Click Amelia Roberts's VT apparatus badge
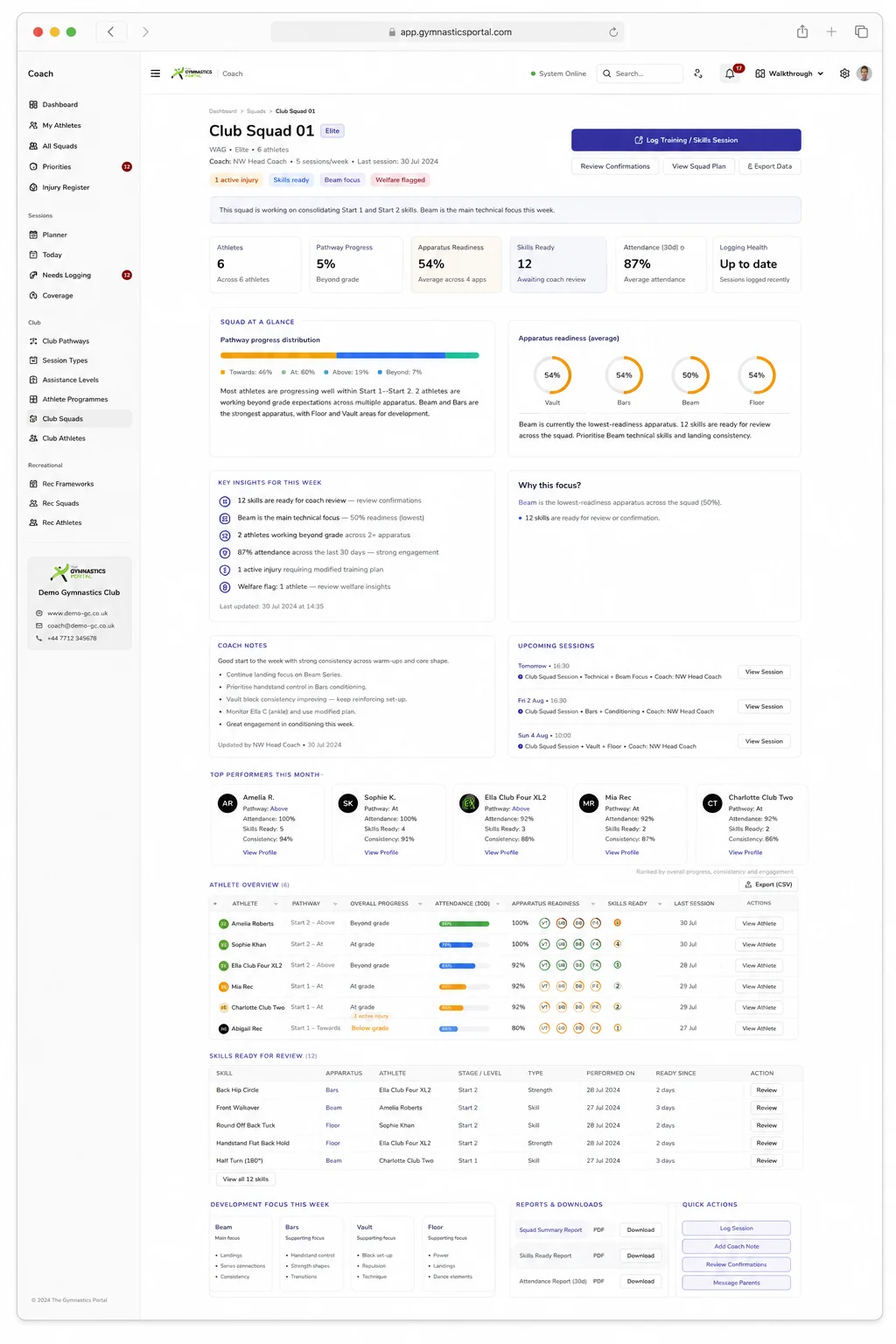 tap(544, 923)
